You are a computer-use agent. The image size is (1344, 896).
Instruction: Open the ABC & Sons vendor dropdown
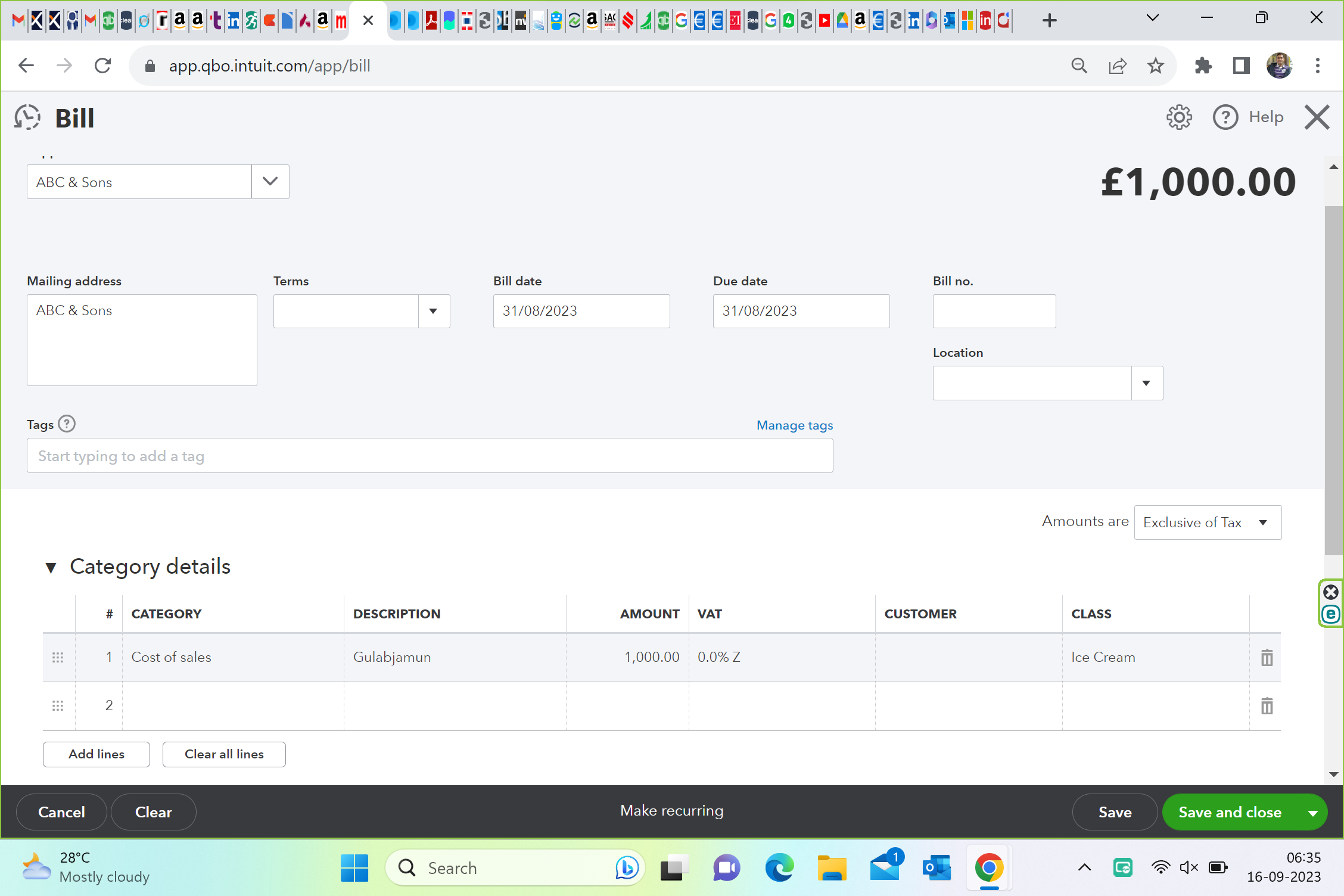[x=269, y=182]
